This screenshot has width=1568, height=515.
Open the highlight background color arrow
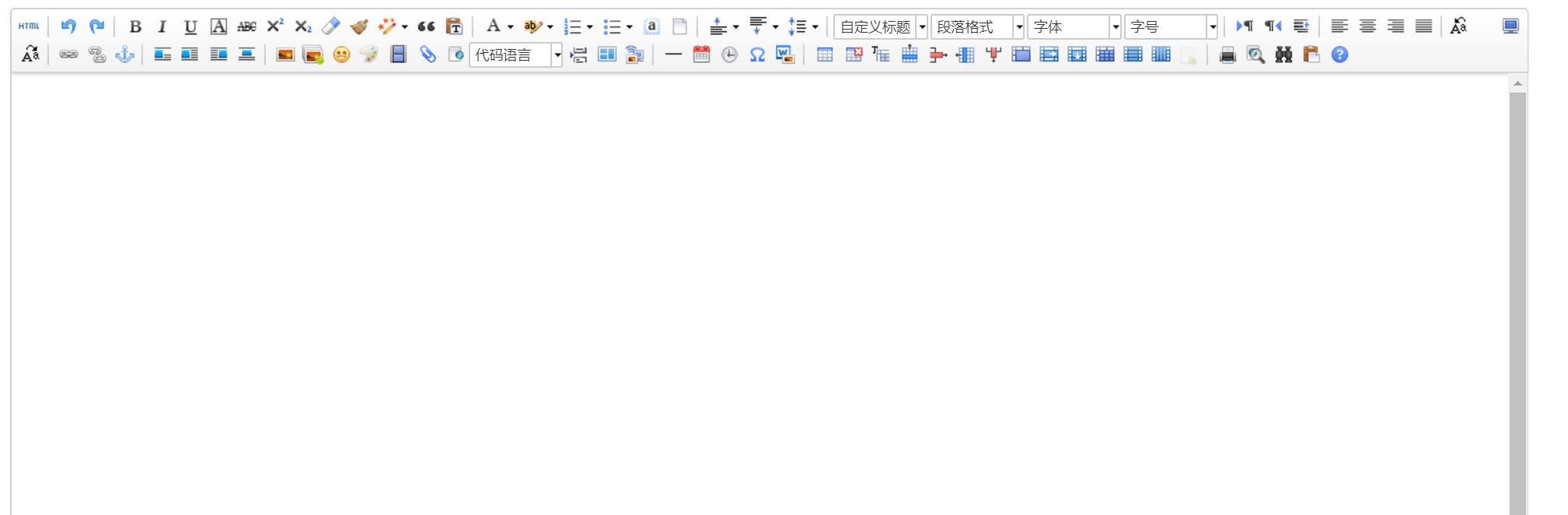[x=550, y=27]
